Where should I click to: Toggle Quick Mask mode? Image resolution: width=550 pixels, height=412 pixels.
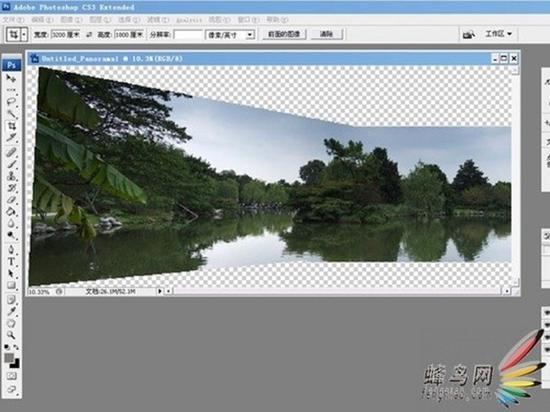[11, 376]
